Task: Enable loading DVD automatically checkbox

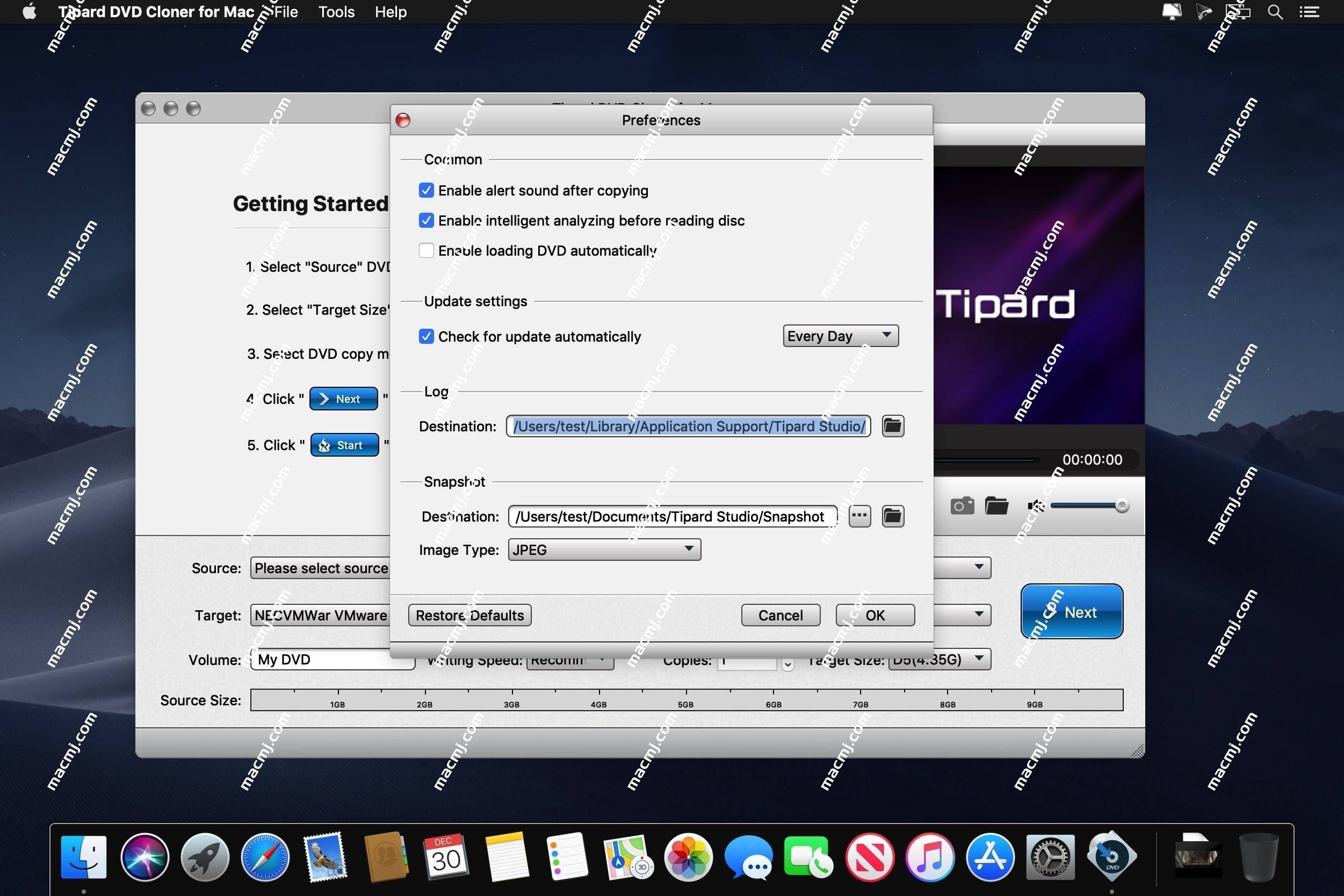Action: pyautogui.click(x=427, y=250)
